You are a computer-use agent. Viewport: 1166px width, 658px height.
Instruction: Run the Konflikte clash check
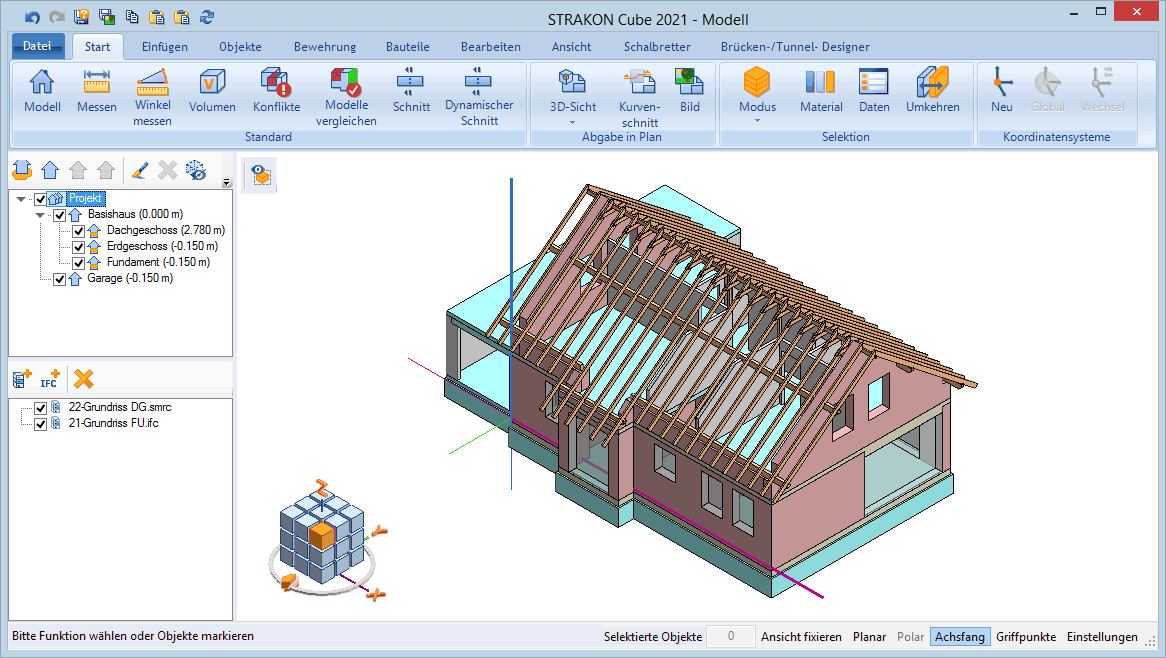276,91
